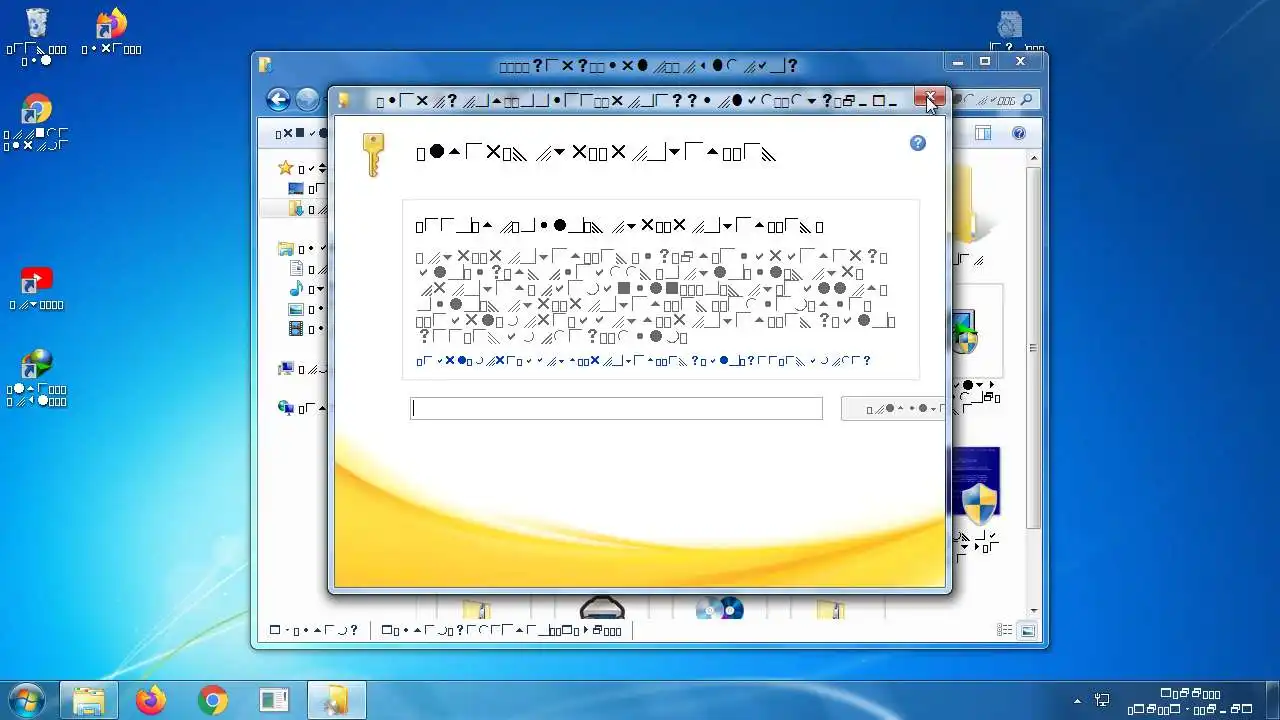This screenshot has height=720, width=1280.
Task: Select the Desktop entry icon under Favorites
Action: [x=296, y=188]
